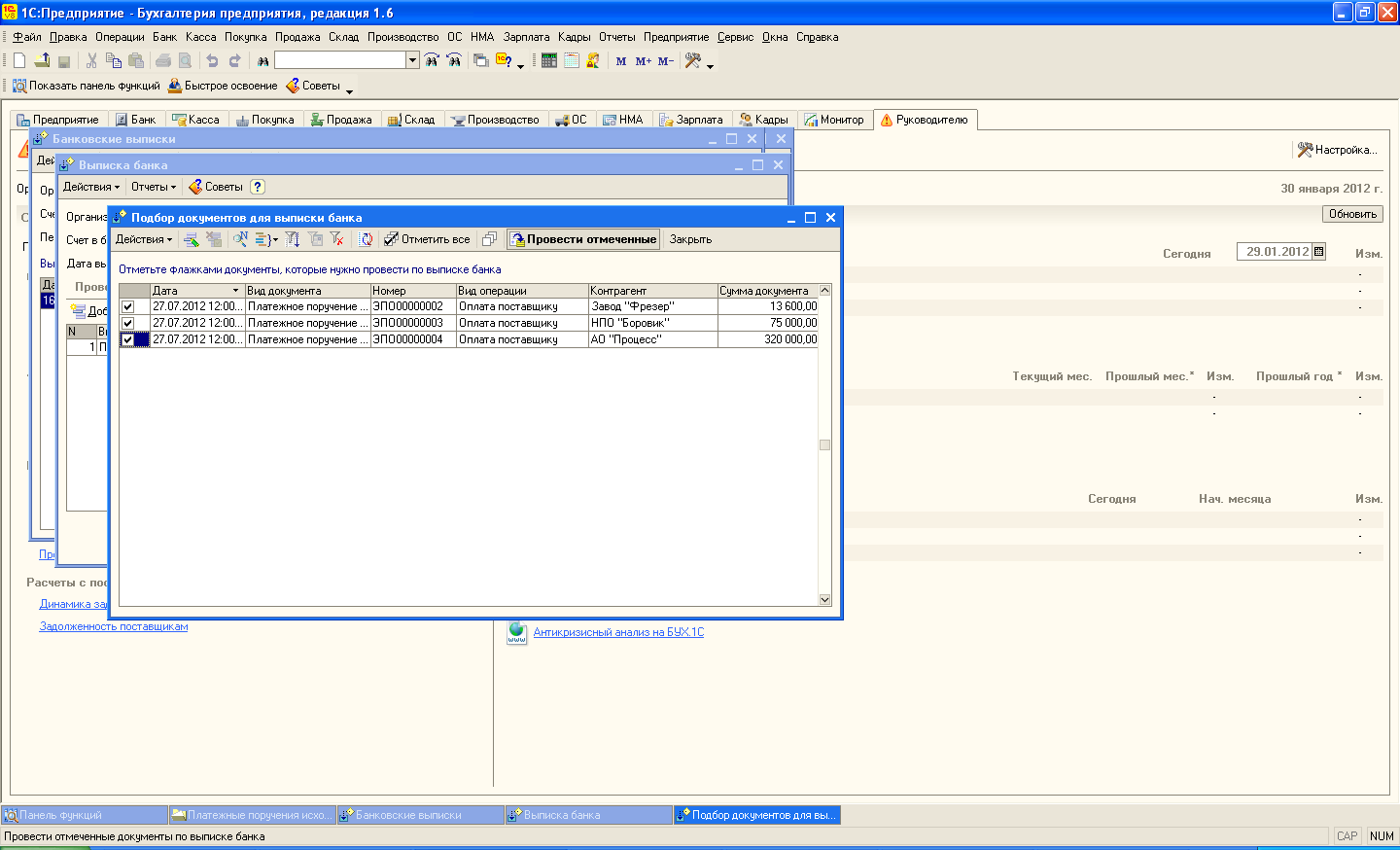The image size is (1400, 850).
Task: Click Показать панель функций button
Action: [x=86, y=86]
